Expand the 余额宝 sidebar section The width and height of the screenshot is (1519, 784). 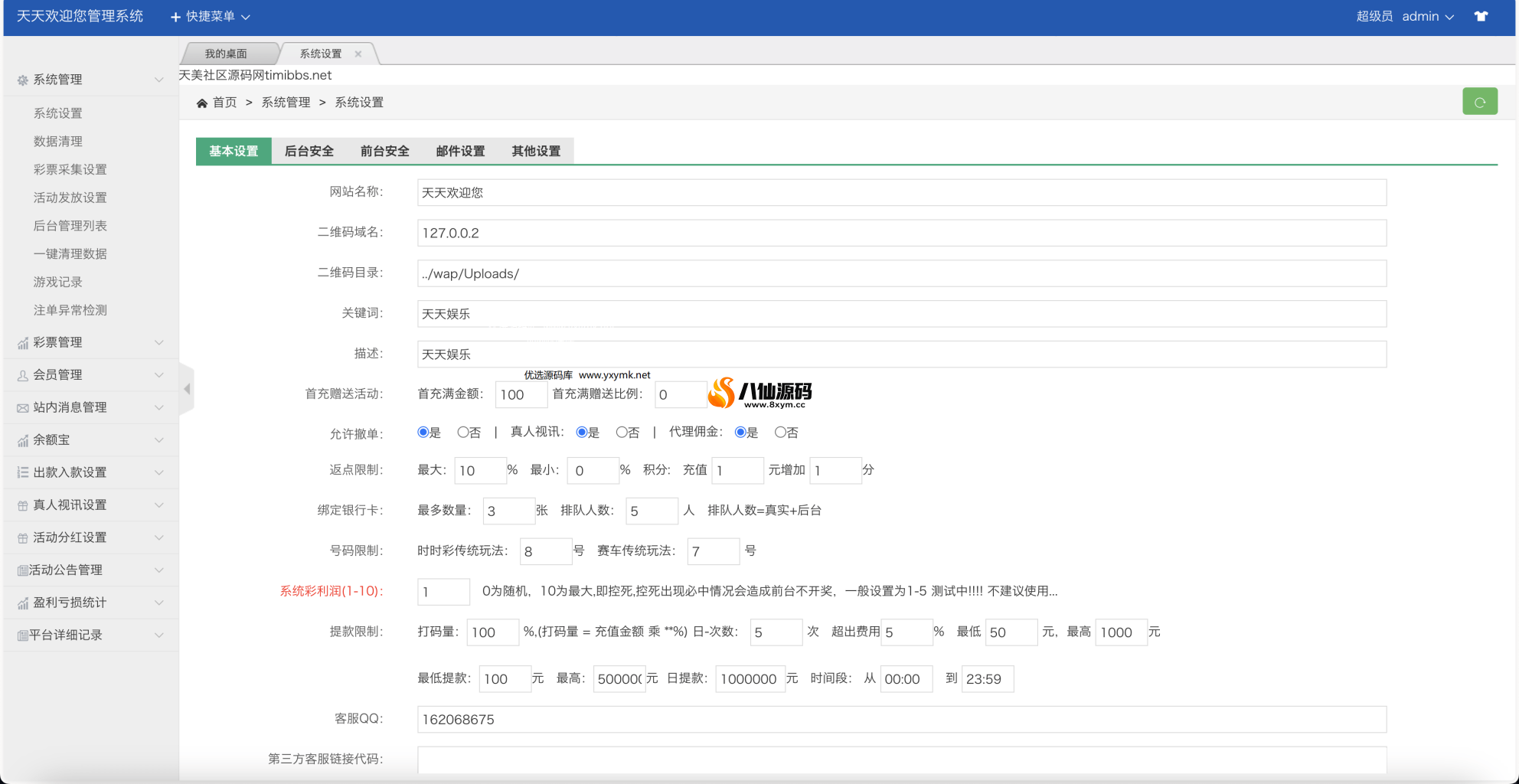pyautogui.click(x=51, y=439)
